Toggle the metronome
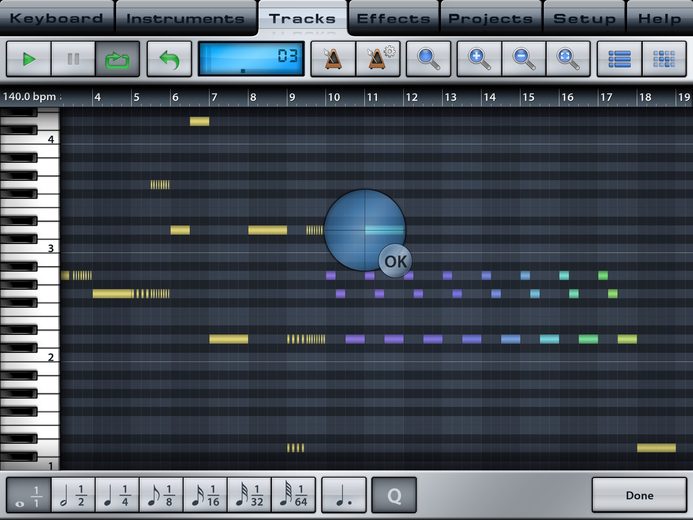Screen dimensions: 693x520 click(x=333, y=59)
